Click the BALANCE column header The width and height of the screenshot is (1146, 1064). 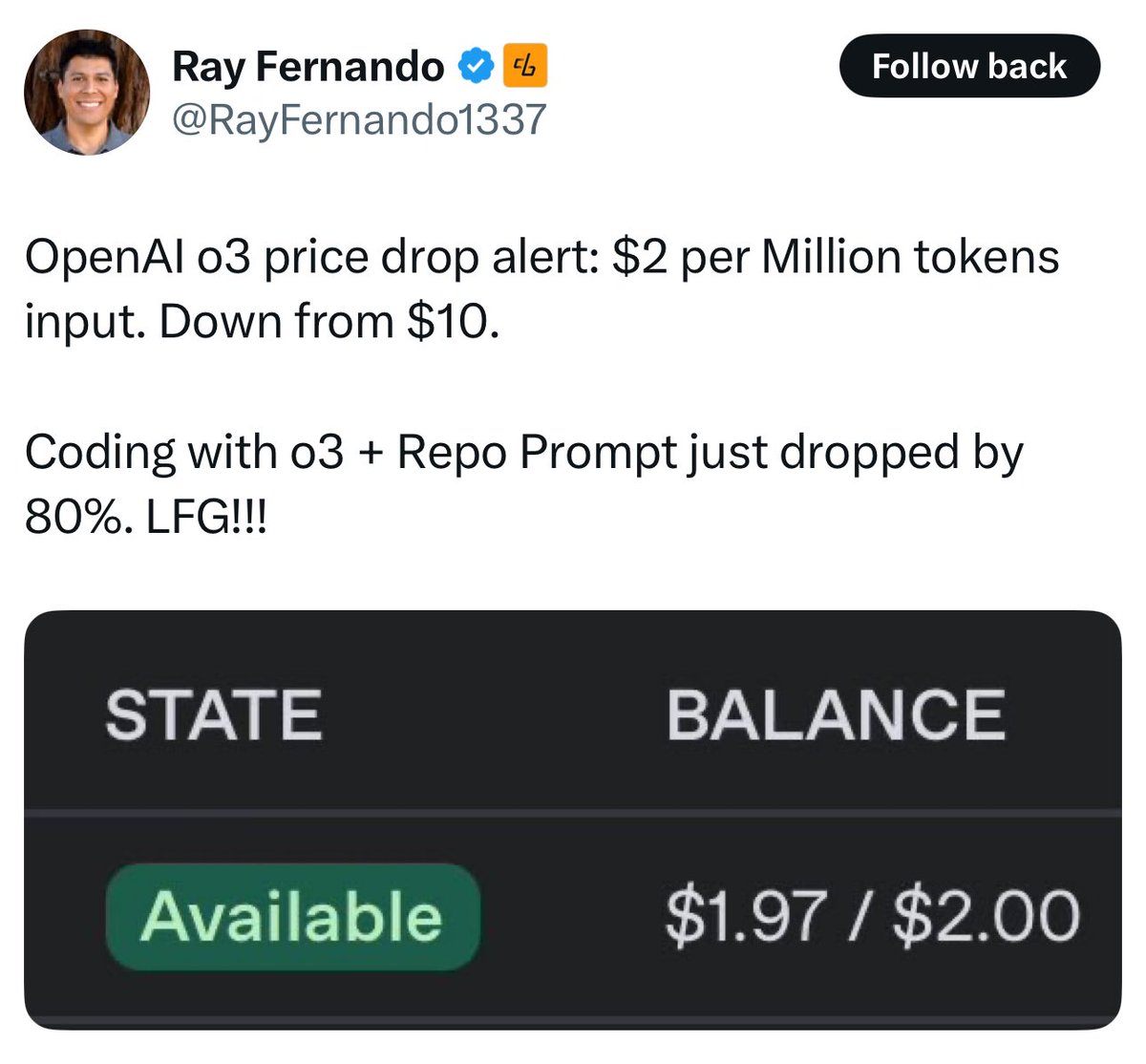(838, 714)
